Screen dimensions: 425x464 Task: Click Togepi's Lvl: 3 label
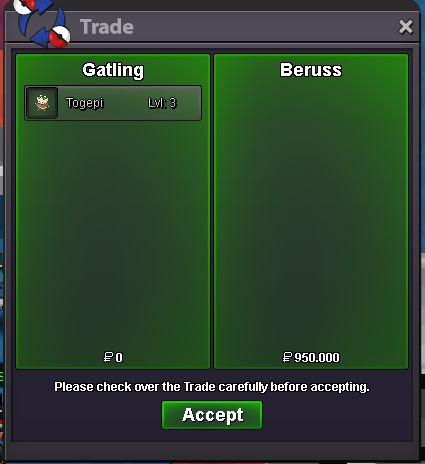162,103
